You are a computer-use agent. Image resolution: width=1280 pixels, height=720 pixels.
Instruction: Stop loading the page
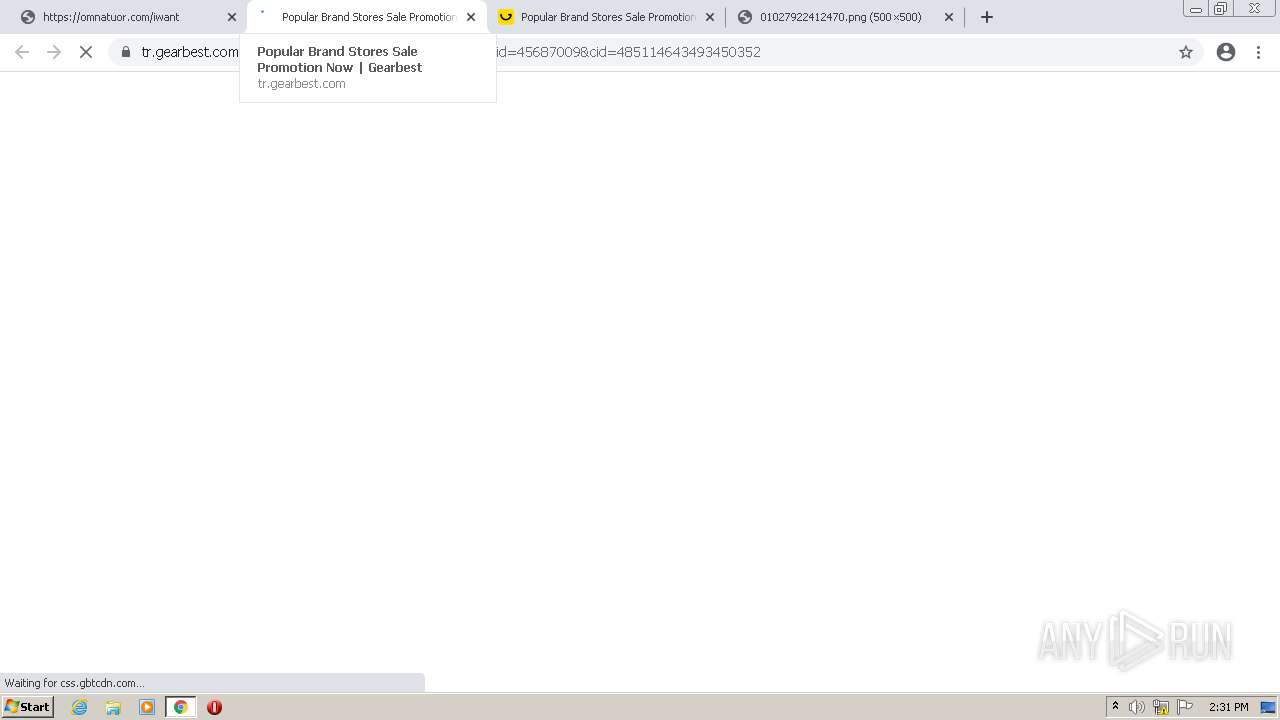click(86, 52)
